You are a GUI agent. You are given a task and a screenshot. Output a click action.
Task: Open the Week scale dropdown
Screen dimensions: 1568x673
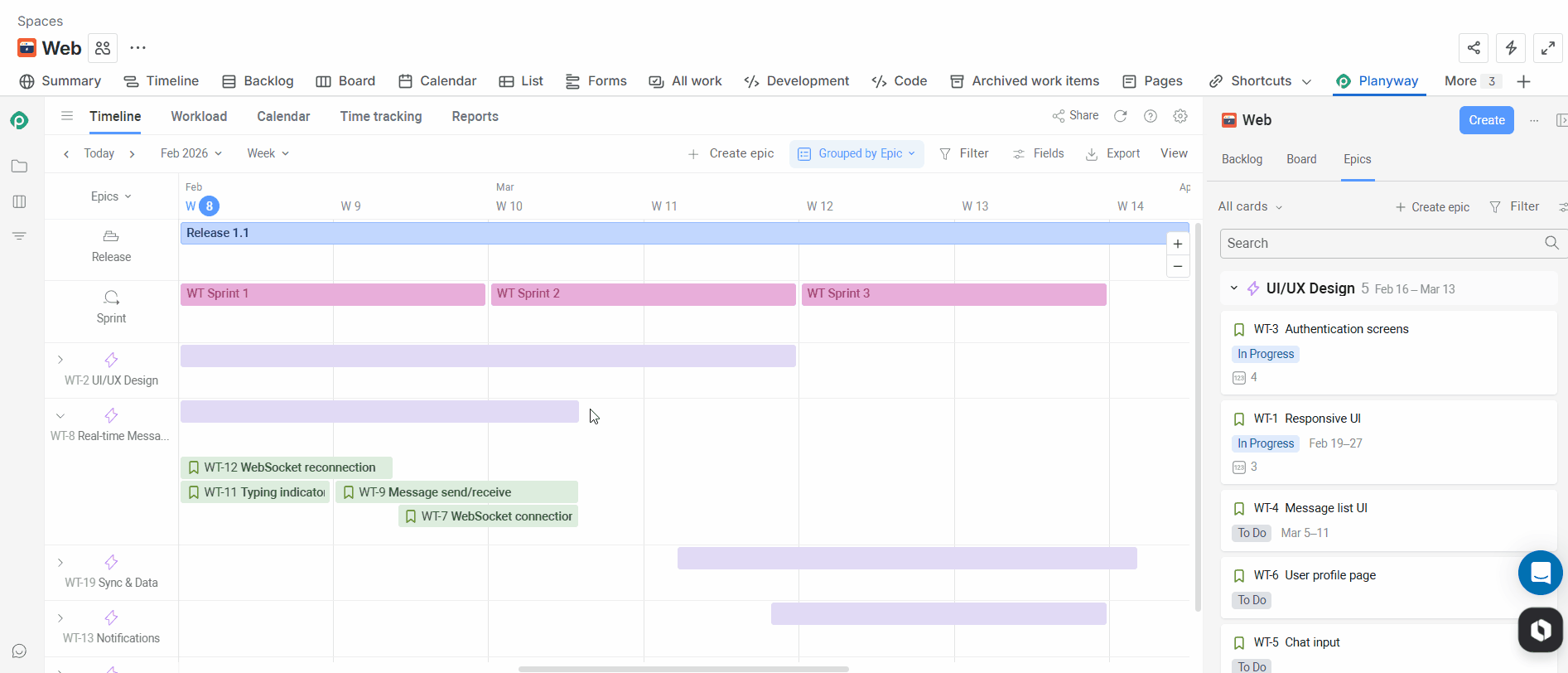[x=268, y=153]
